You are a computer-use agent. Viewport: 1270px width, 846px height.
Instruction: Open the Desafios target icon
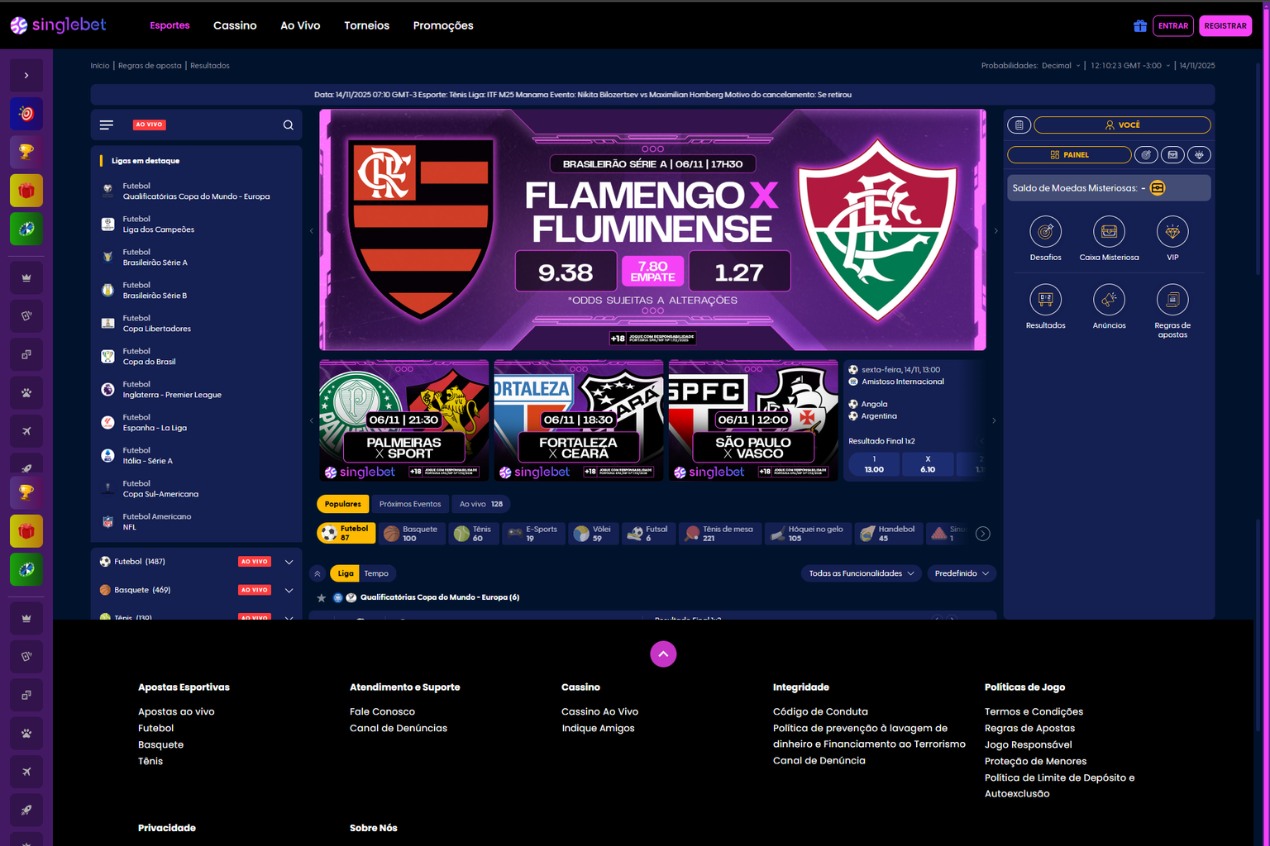tap(1045, 232)
